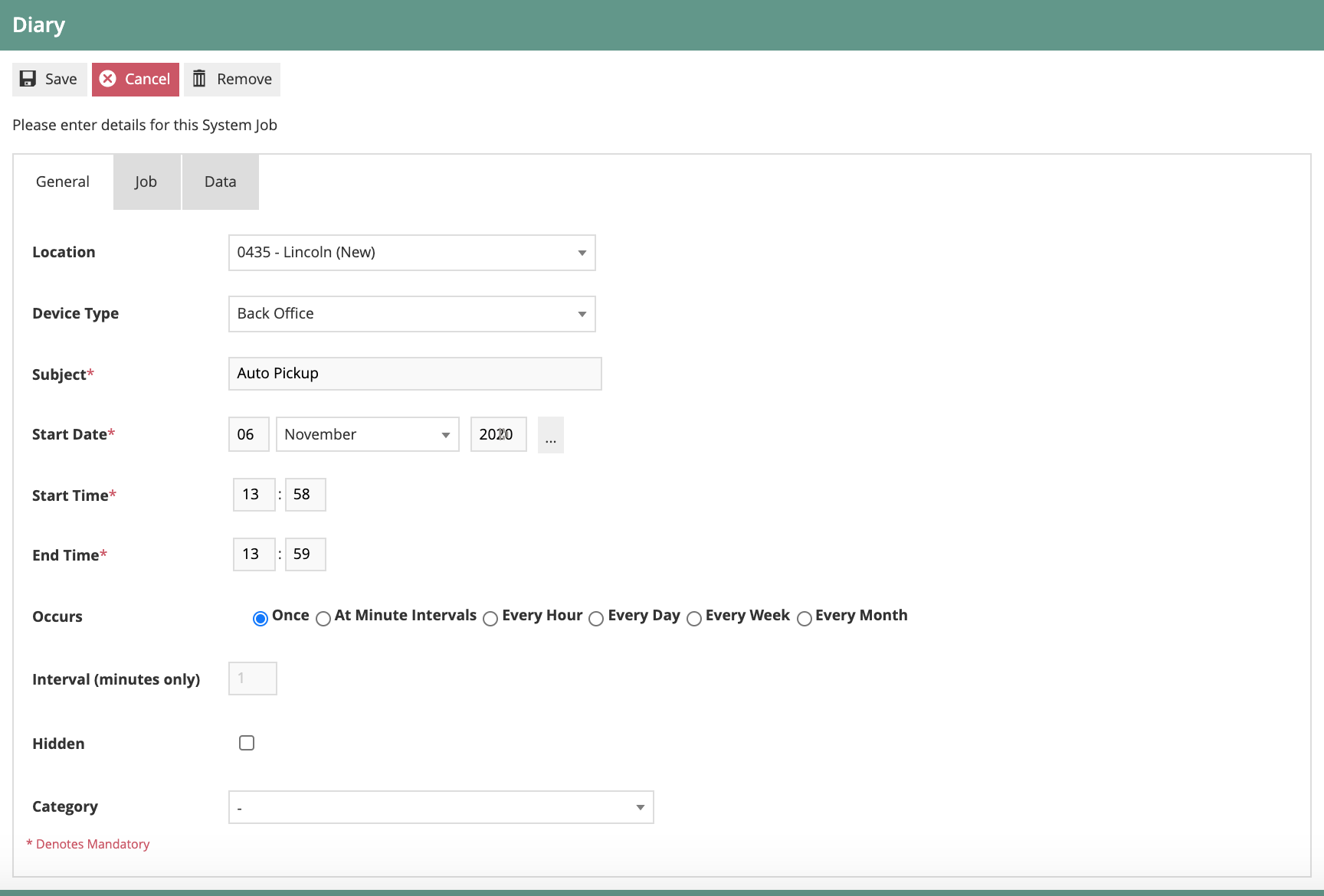
Task: Switch to the Data tab
Action: pyautogui.click(x=220, y=181)
